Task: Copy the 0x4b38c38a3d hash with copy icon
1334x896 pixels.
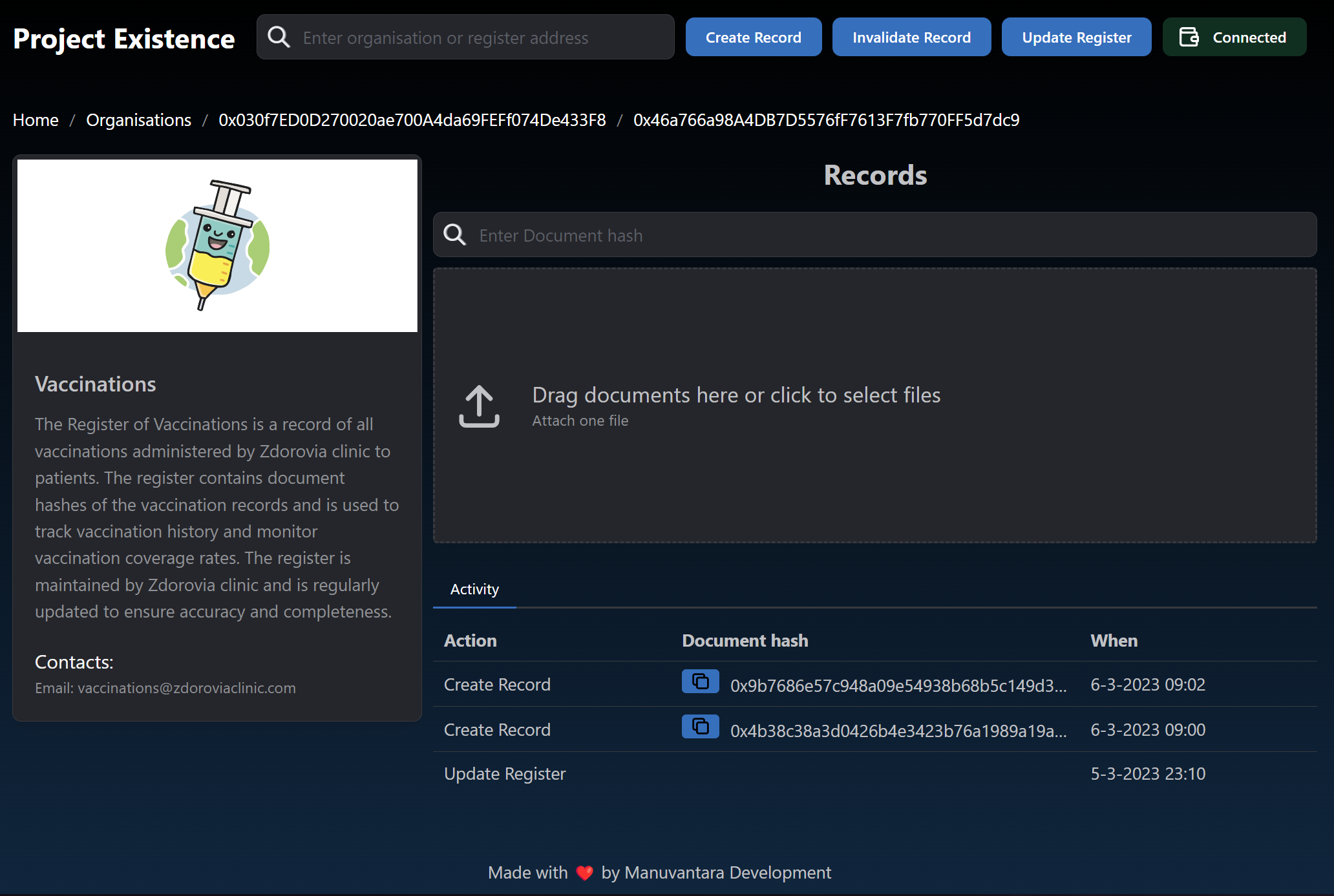Action: (x=700, y=727)
